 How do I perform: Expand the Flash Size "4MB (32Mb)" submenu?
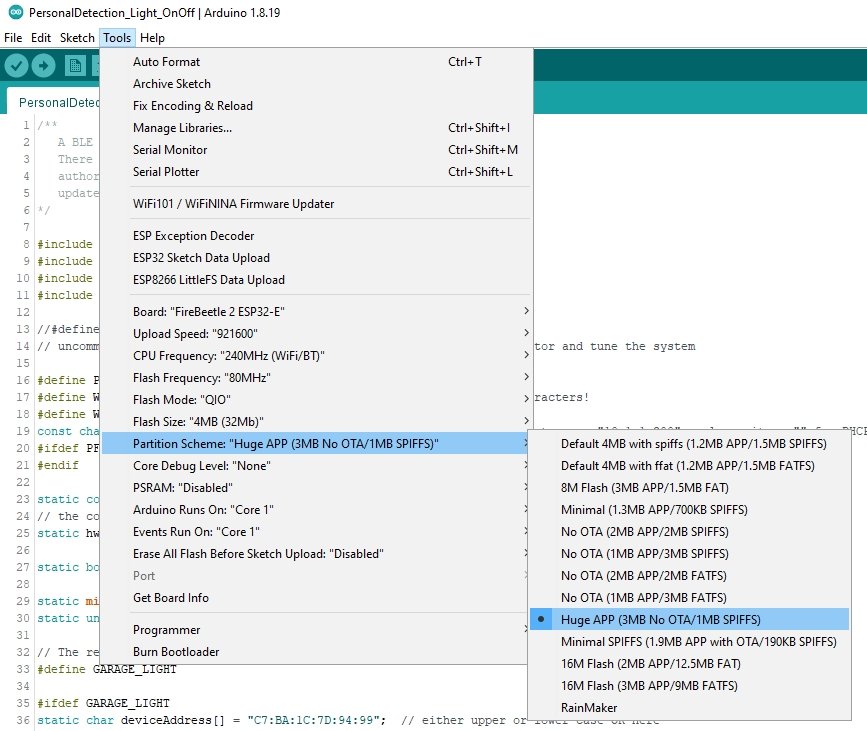click(x=316, y=422)
